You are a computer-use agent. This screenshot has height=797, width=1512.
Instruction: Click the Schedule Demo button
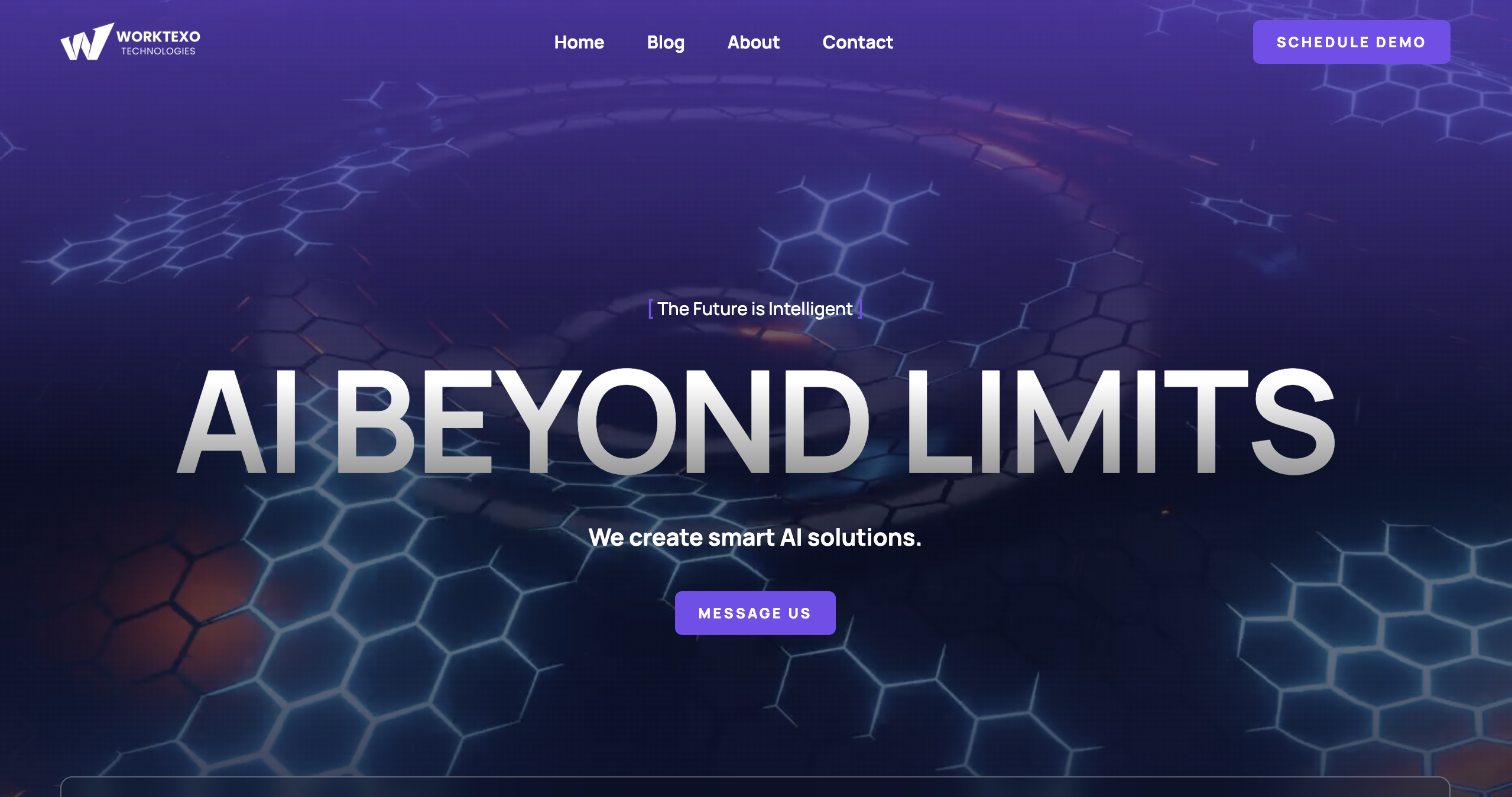pyautogui.click(x=1351, y=42)
